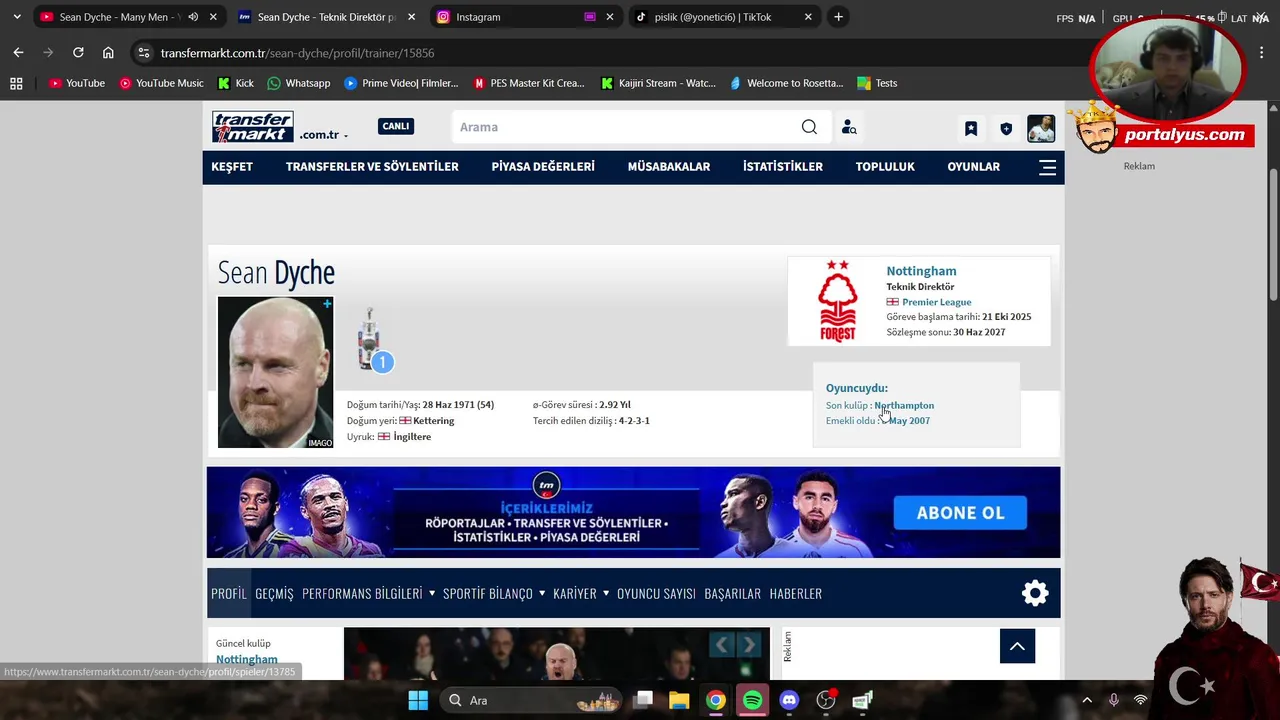The image size is (1280, 720).
Task: Open Discord from the taskbar
Action: point(789,700)
